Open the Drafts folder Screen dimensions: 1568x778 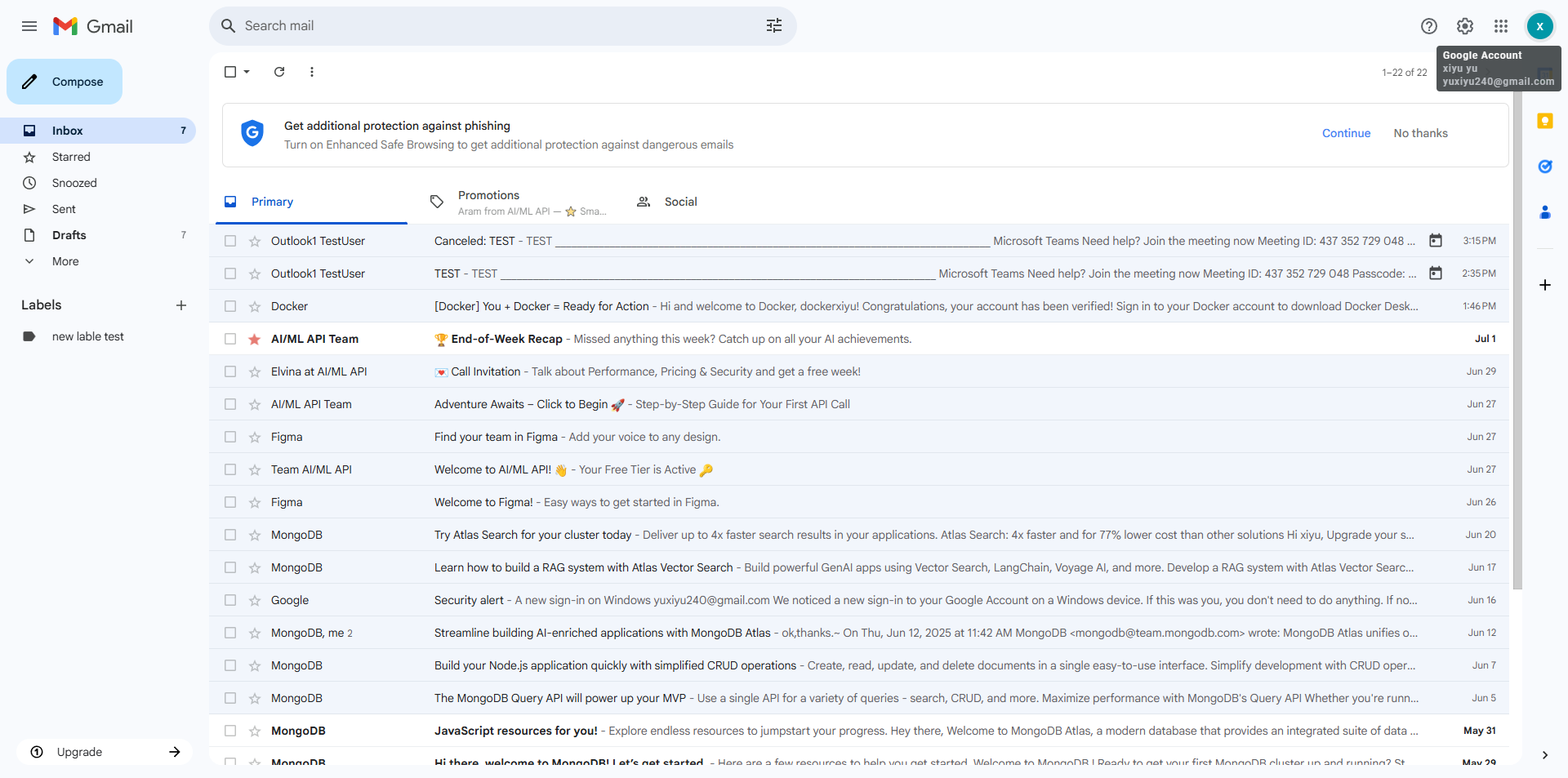coord(98,235)
